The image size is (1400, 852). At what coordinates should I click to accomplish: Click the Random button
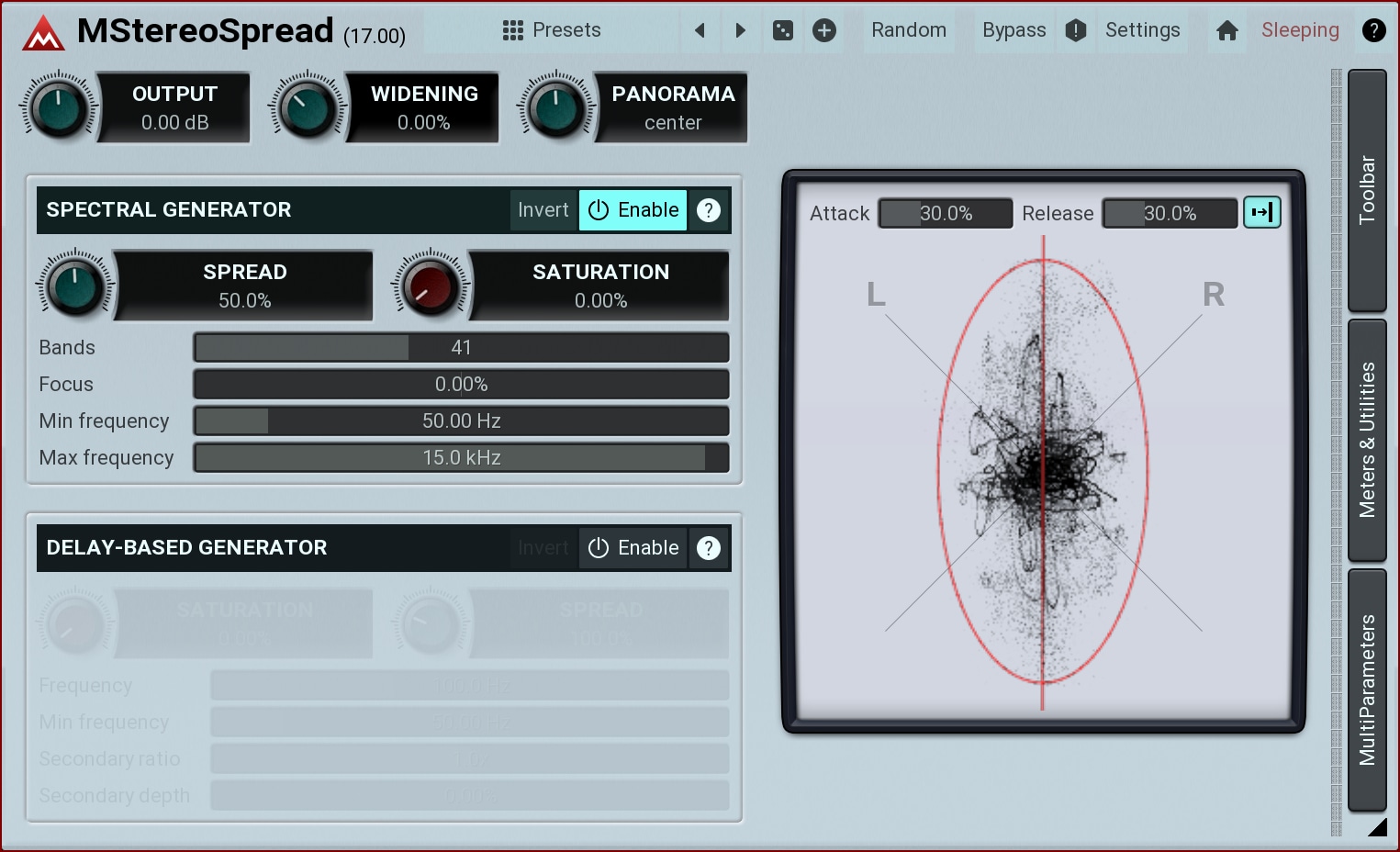point(908,30)
